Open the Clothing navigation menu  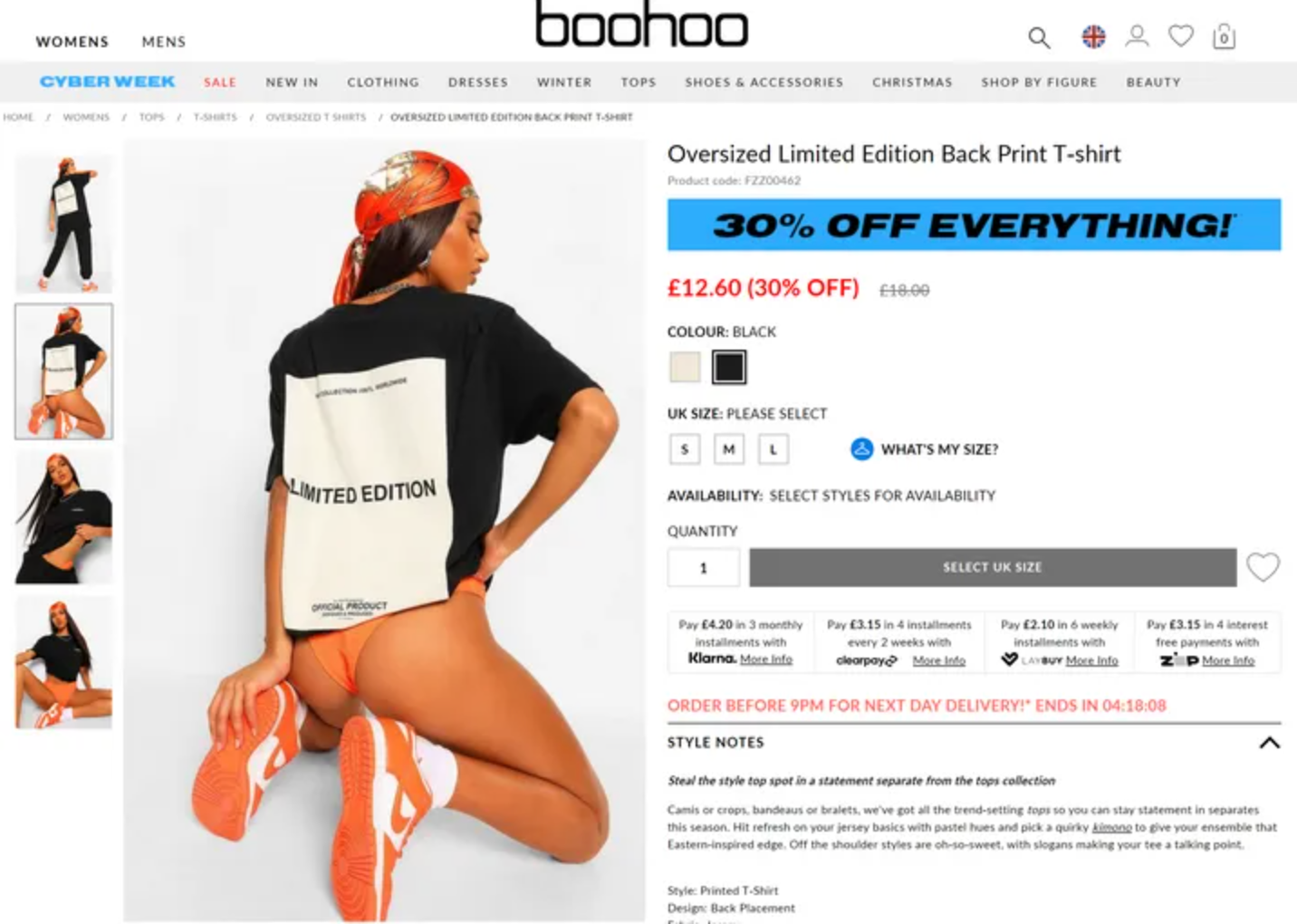[x=383, y=82]
